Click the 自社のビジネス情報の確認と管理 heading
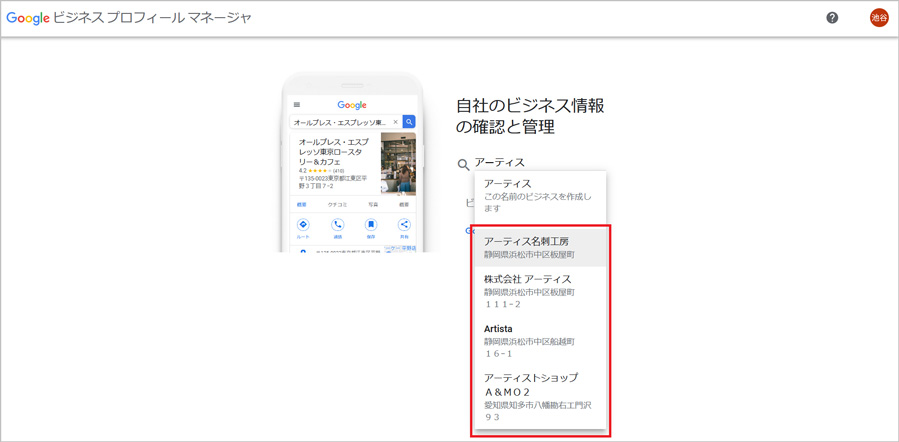The image size is (899, 442). click(530, 116)
